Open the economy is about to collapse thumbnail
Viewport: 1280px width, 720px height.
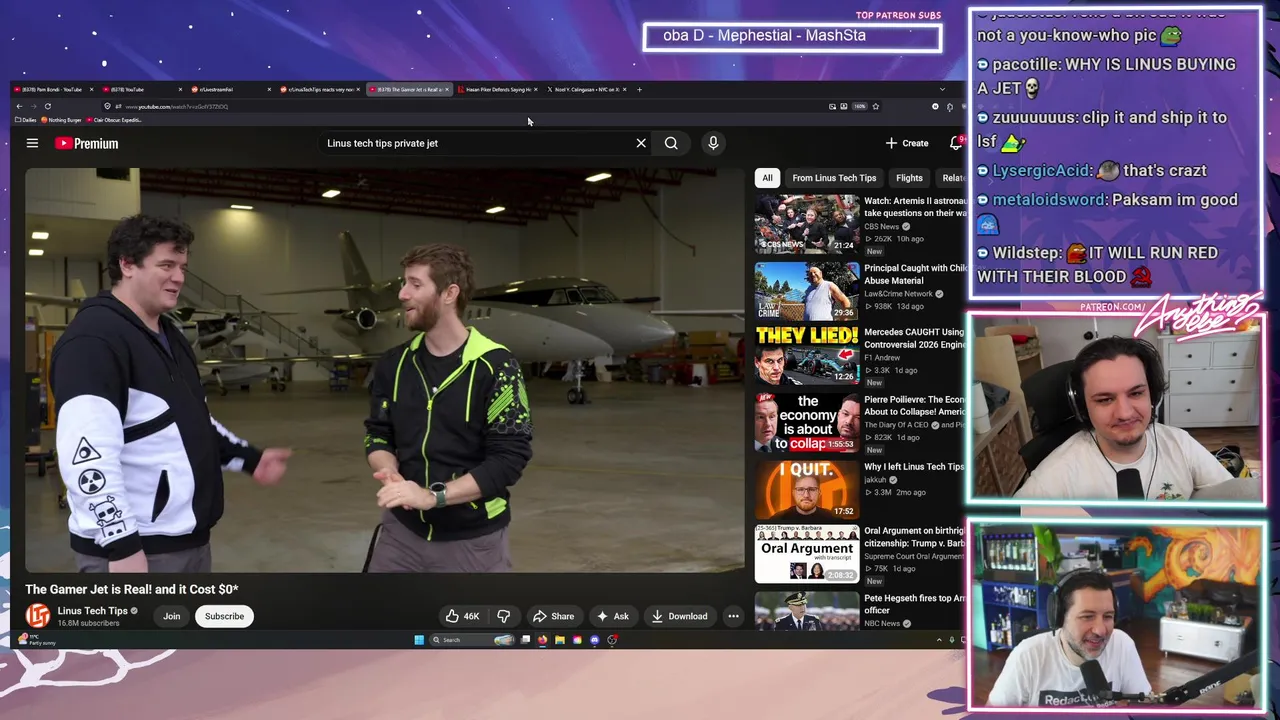point(807,422)
